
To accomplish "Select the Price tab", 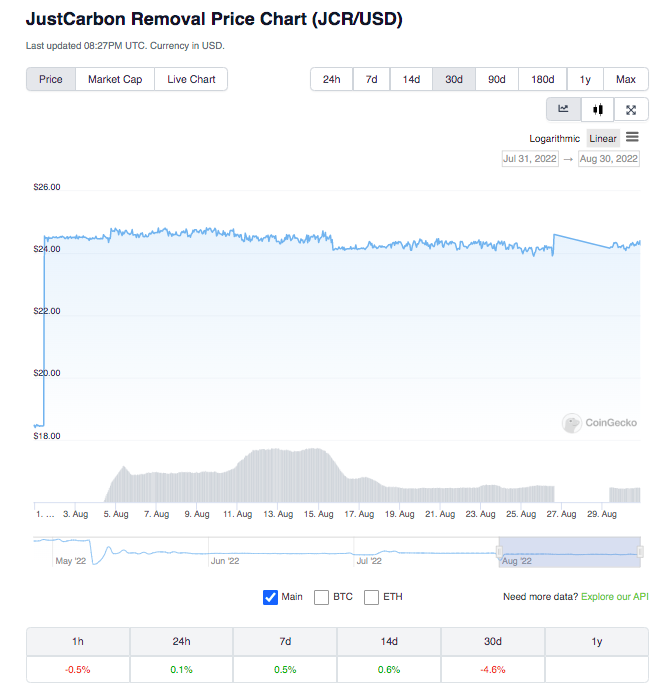I will tap(51, 79).
